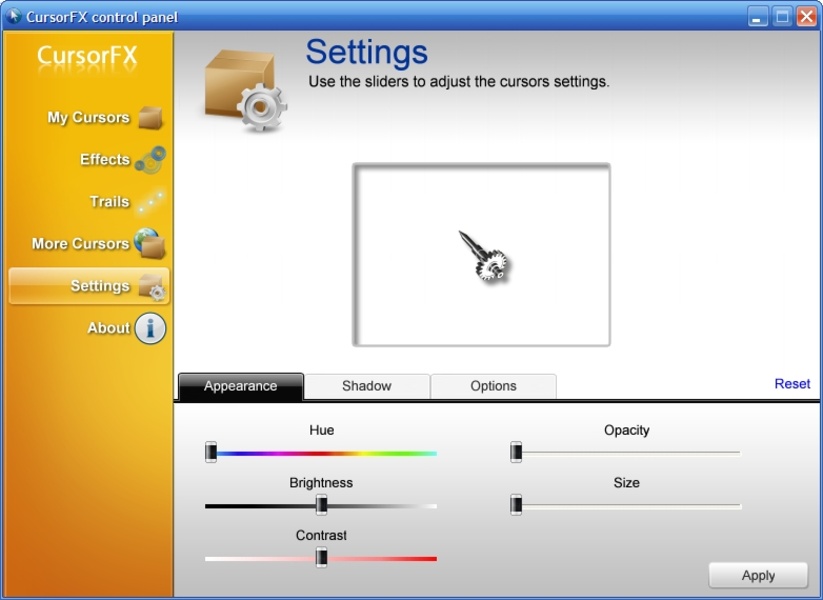Click the Contrast slider handle

pos(321,558)
